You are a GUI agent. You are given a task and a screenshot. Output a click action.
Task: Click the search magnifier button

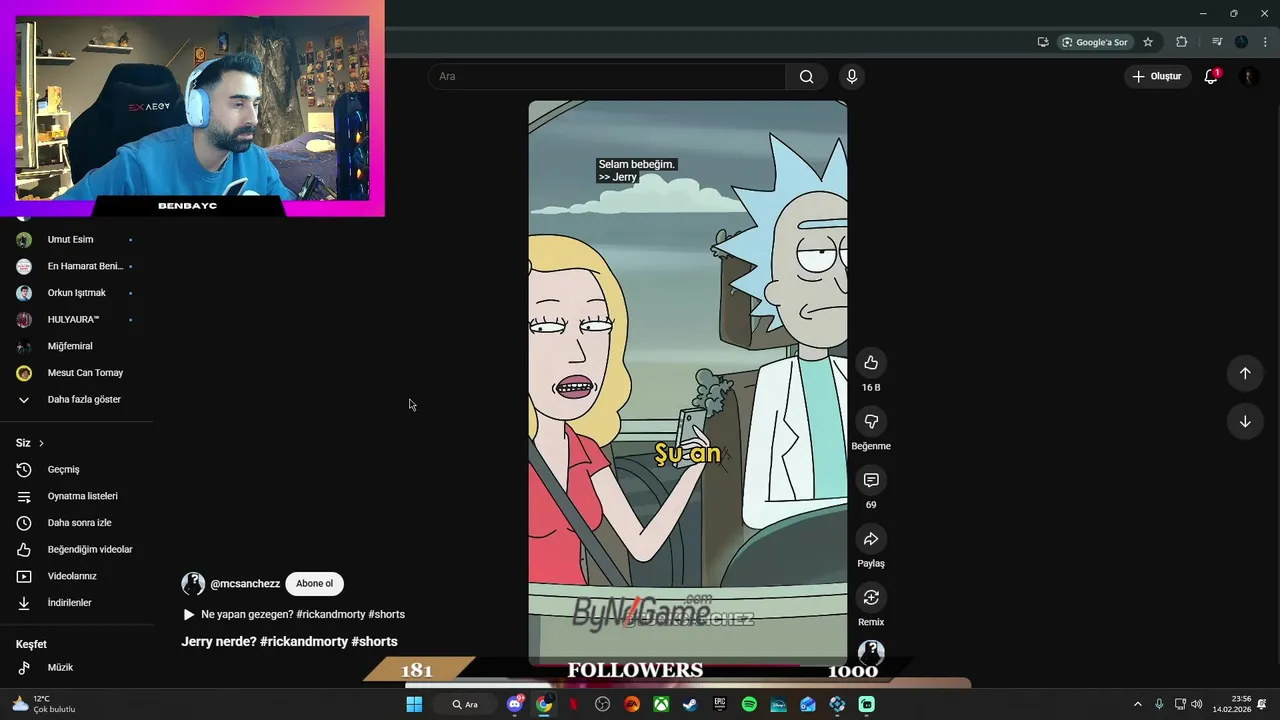(806, 77)
